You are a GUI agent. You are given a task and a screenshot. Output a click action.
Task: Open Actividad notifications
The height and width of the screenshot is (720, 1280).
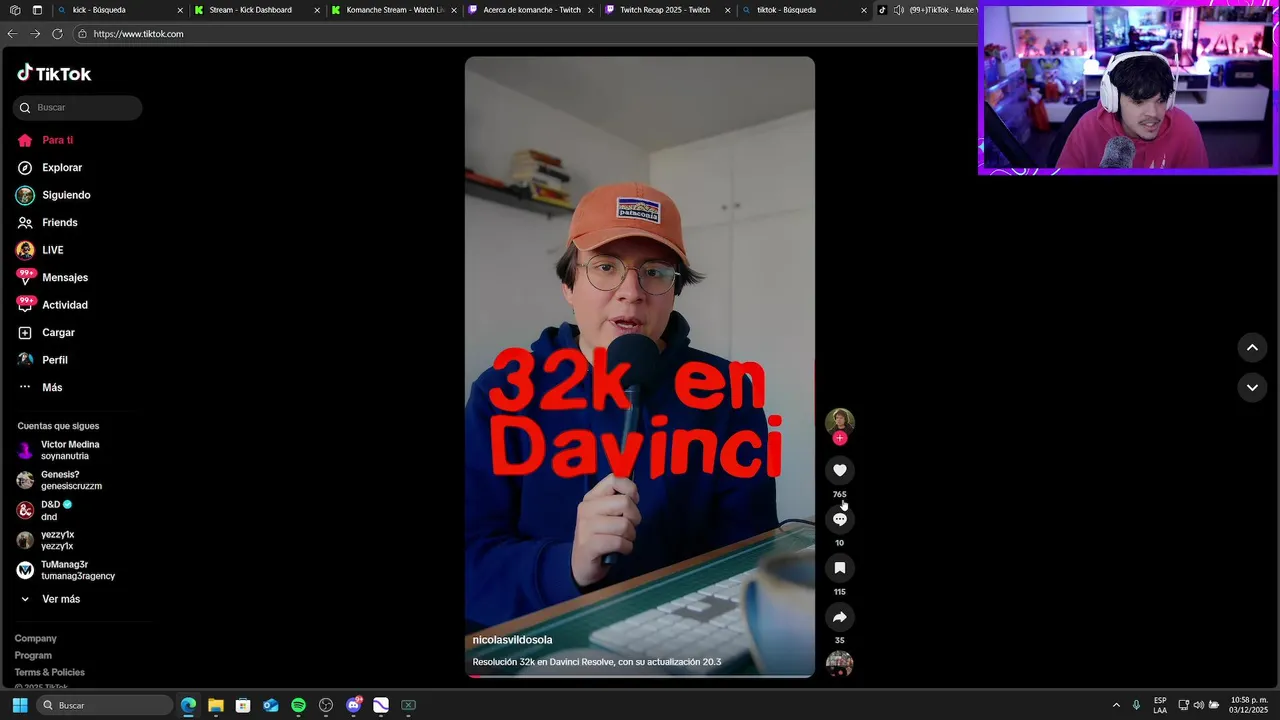(52, 305)
